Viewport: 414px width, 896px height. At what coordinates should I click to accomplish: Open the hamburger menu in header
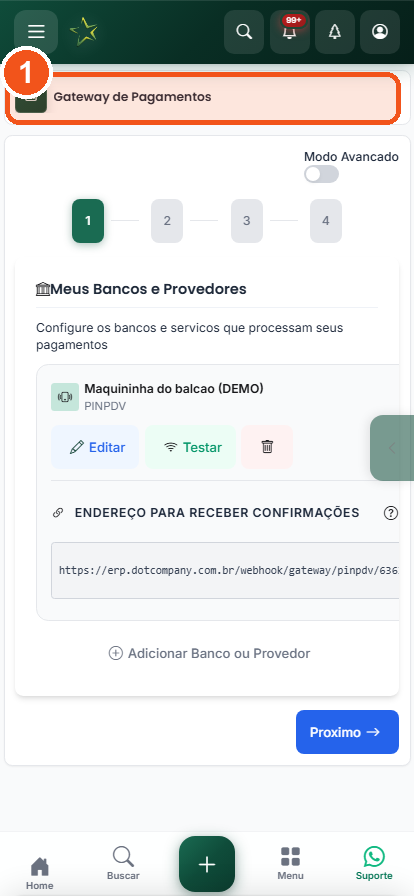click(36, 31)
